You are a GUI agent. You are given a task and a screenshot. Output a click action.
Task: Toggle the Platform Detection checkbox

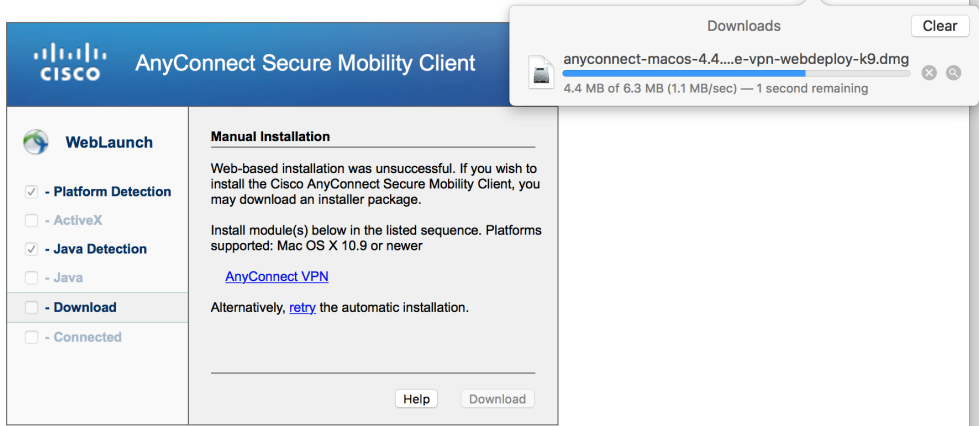(31, 192)
